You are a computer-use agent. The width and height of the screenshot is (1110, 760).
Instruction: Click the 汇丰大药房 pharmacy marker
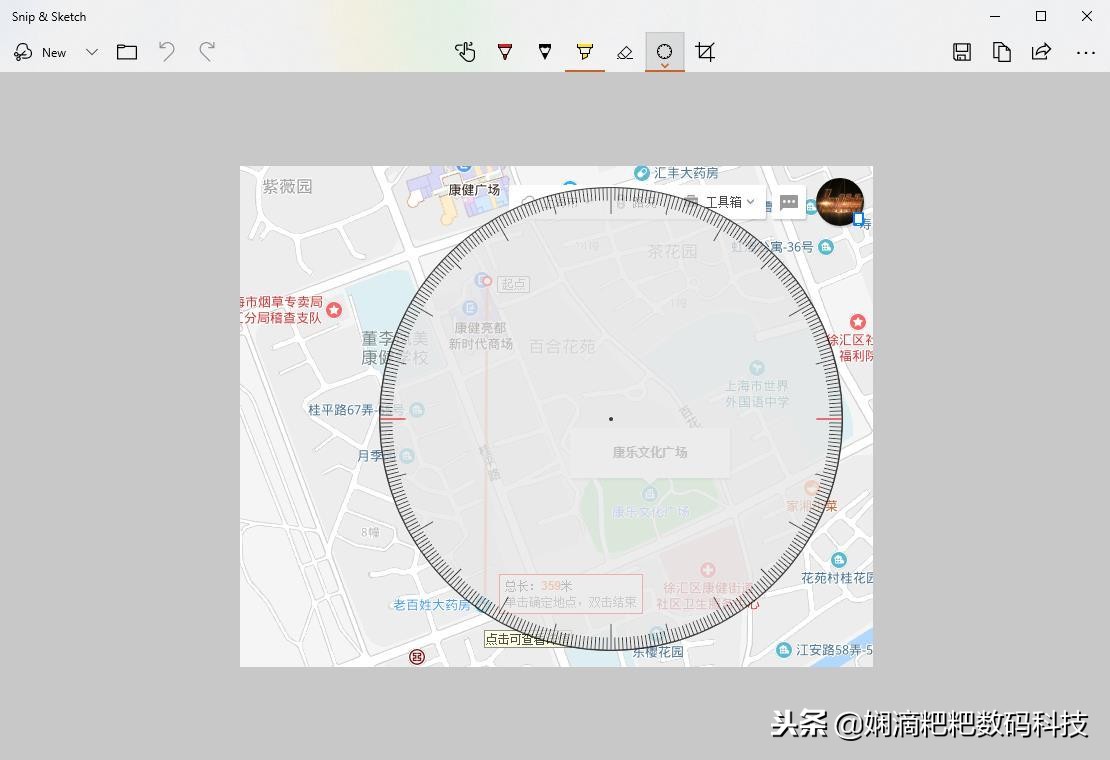click(641, 173)
